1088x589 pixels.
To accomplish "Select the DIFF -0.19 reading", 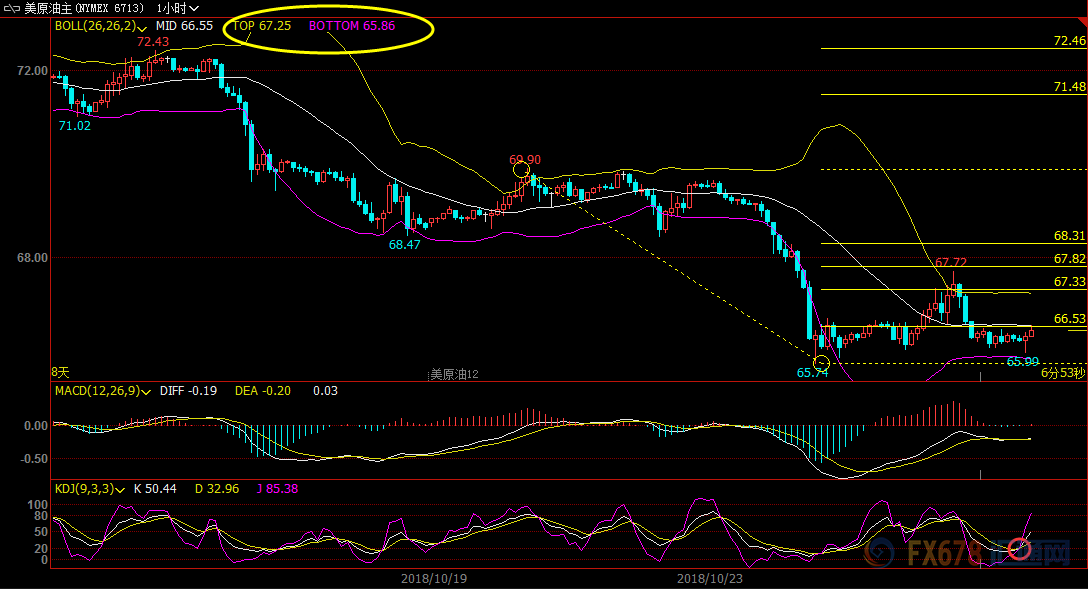I will tap(188, 391).
